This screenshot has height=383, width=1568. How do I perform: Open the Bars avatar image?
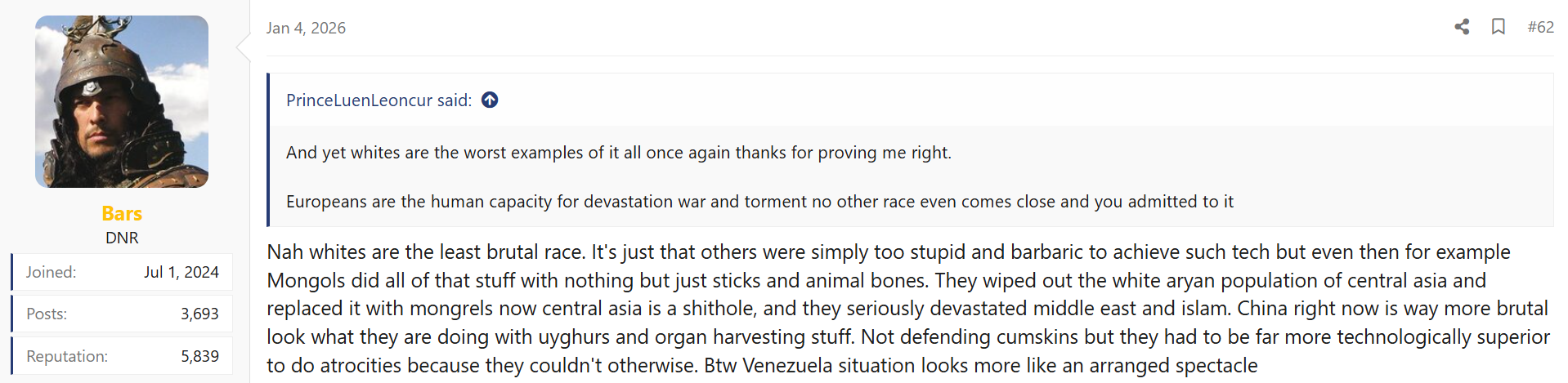coord(122,102)
